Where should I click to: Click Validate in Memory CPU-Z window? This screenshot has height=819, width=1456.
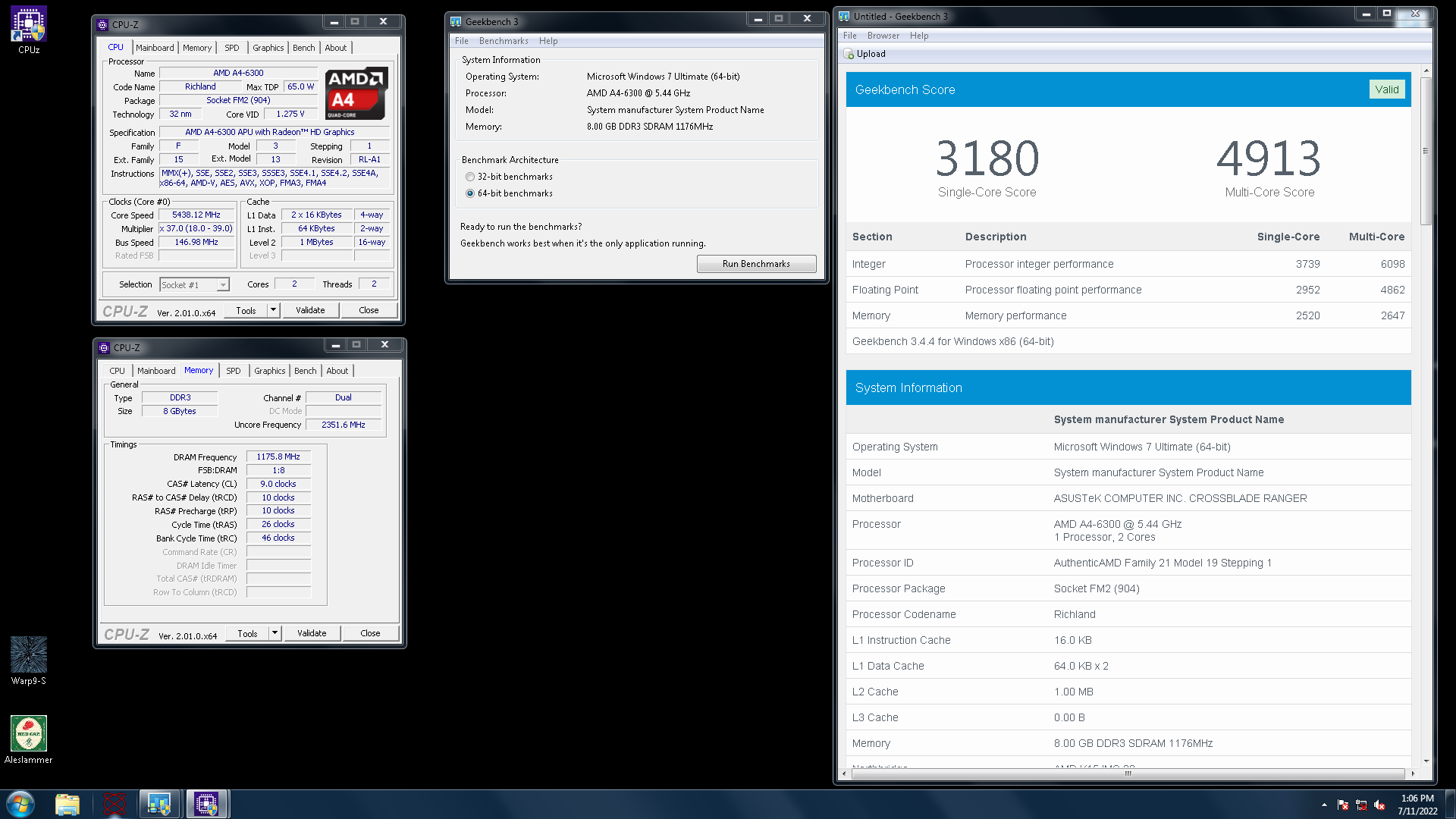coord(312,633)
